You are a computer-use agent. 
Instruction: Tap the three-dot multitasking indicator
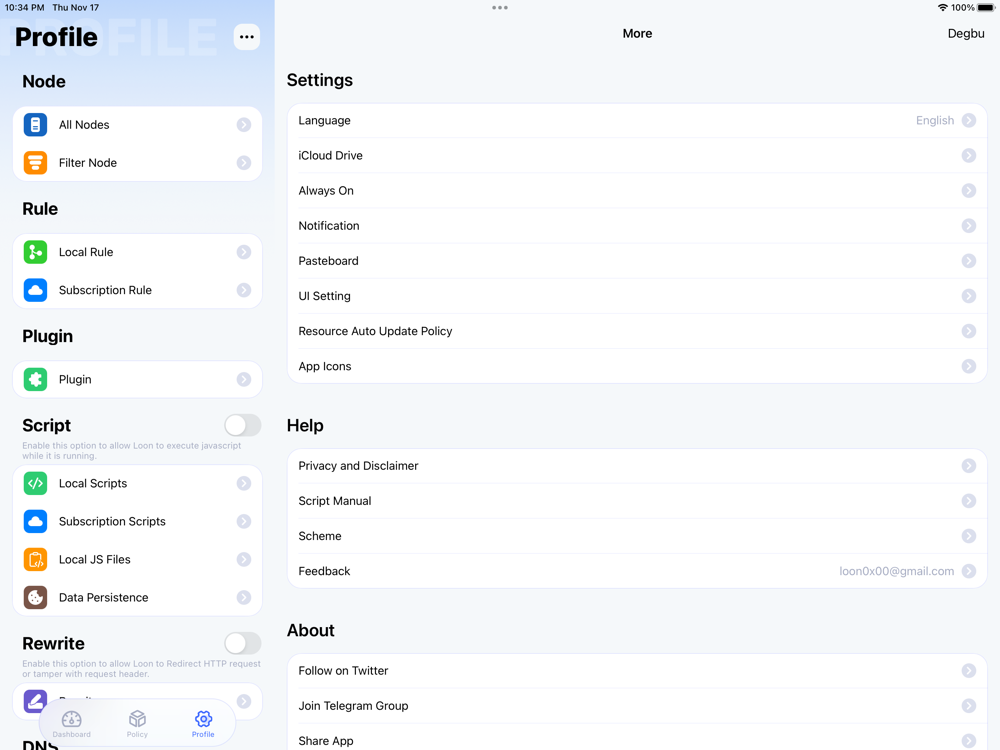click(500, 8)
